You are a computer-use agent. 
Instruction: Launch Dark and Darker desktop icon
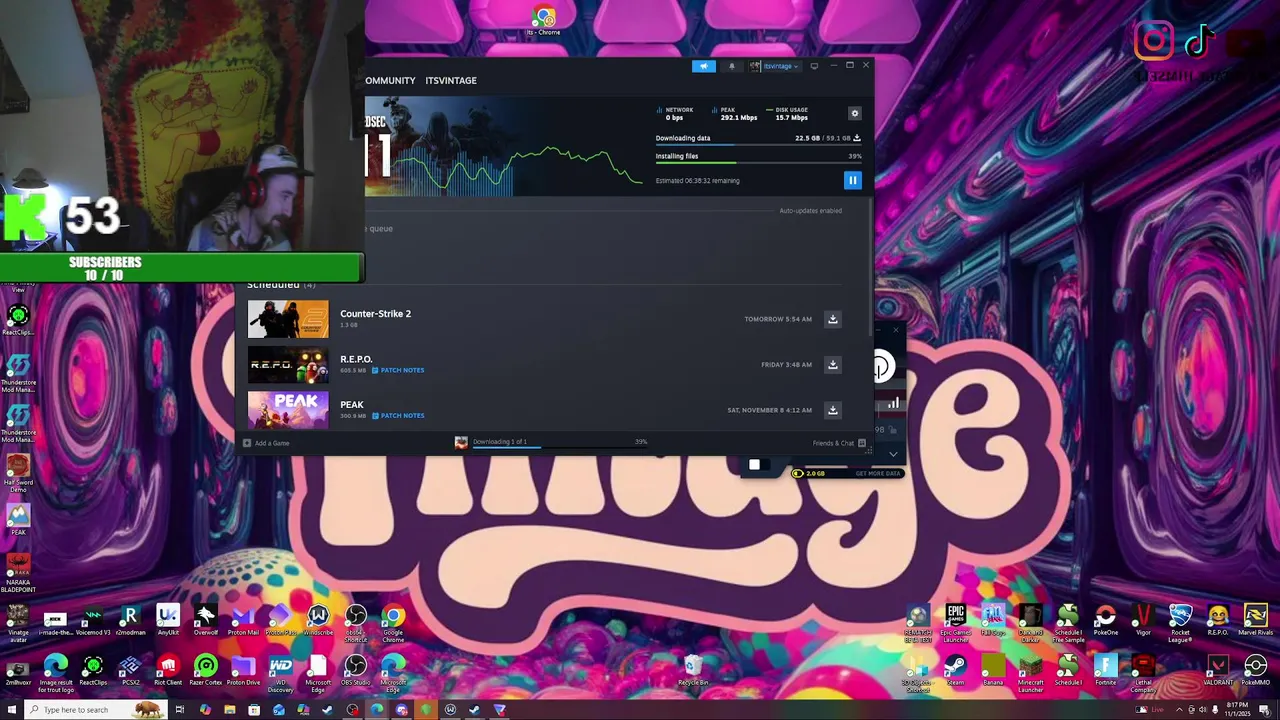click(x=1030, y=622)
